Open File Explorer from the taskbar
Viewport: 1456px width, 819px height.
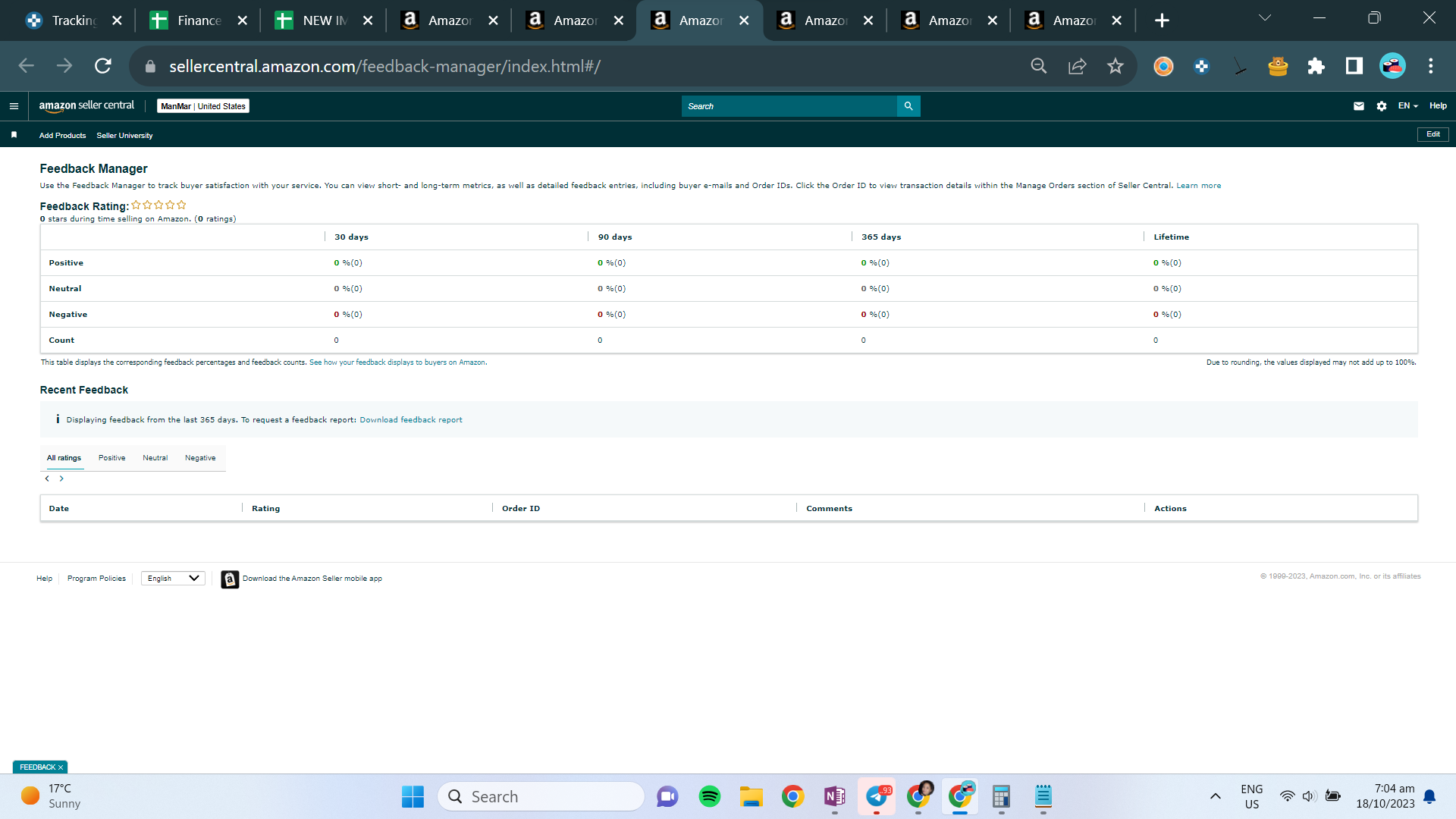tap(752, 796)
